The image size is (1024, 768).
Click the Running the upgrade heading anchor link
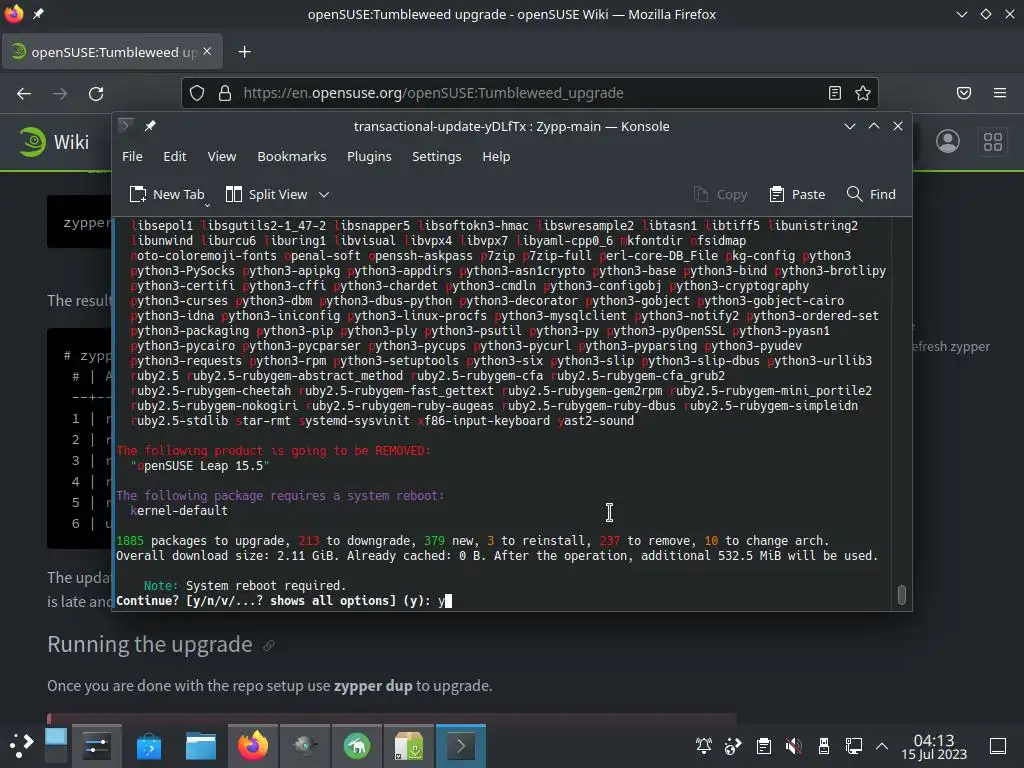point(268,646)
